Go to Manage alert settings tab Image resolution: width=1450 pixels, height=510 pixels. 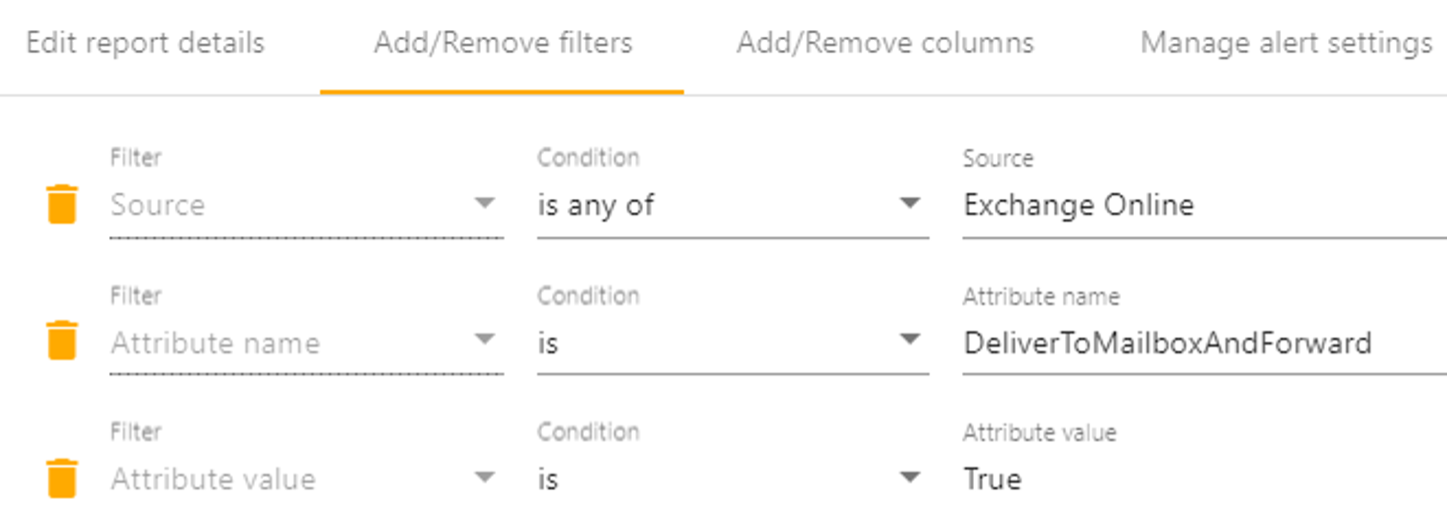[x=1286, y=44]
